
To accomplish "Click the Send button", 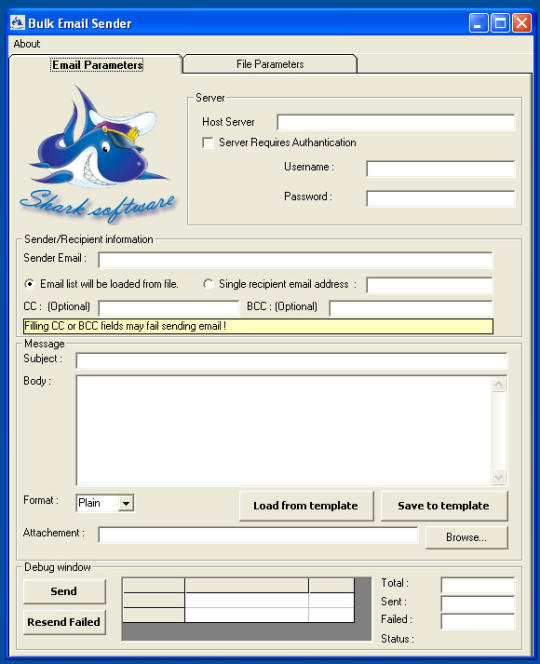I will click(x=64, y=591).
